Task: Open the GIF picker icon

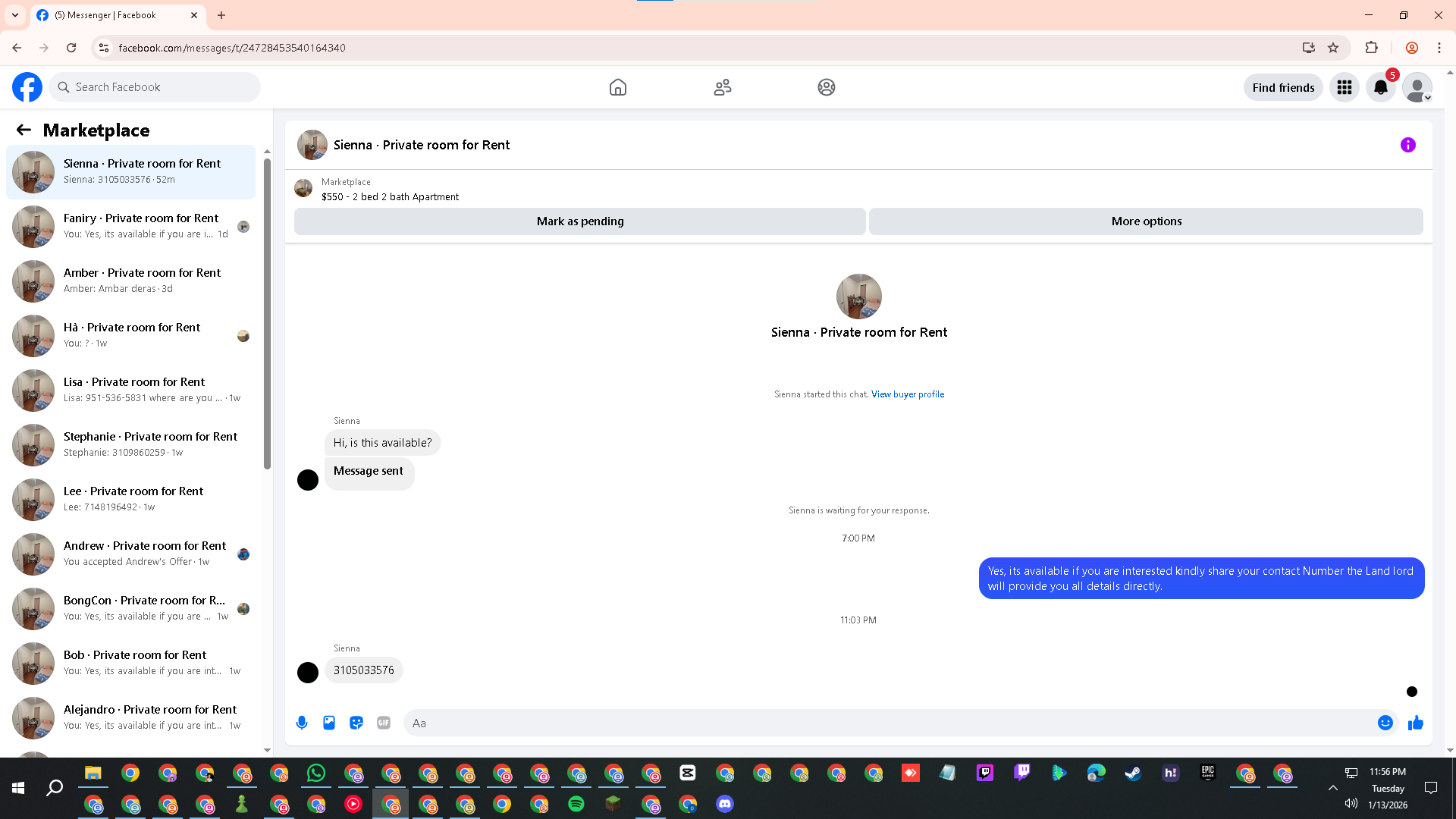Action: (x=384, y=723)
